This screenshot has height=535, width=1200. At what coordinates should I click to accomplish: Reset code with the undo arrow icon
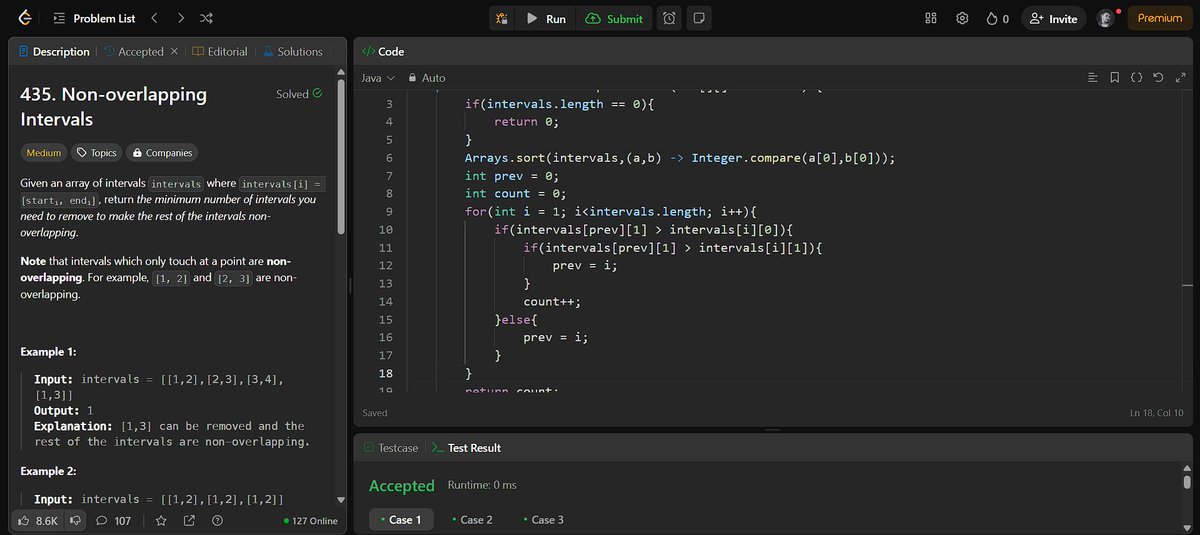[x=1158, y=78]
